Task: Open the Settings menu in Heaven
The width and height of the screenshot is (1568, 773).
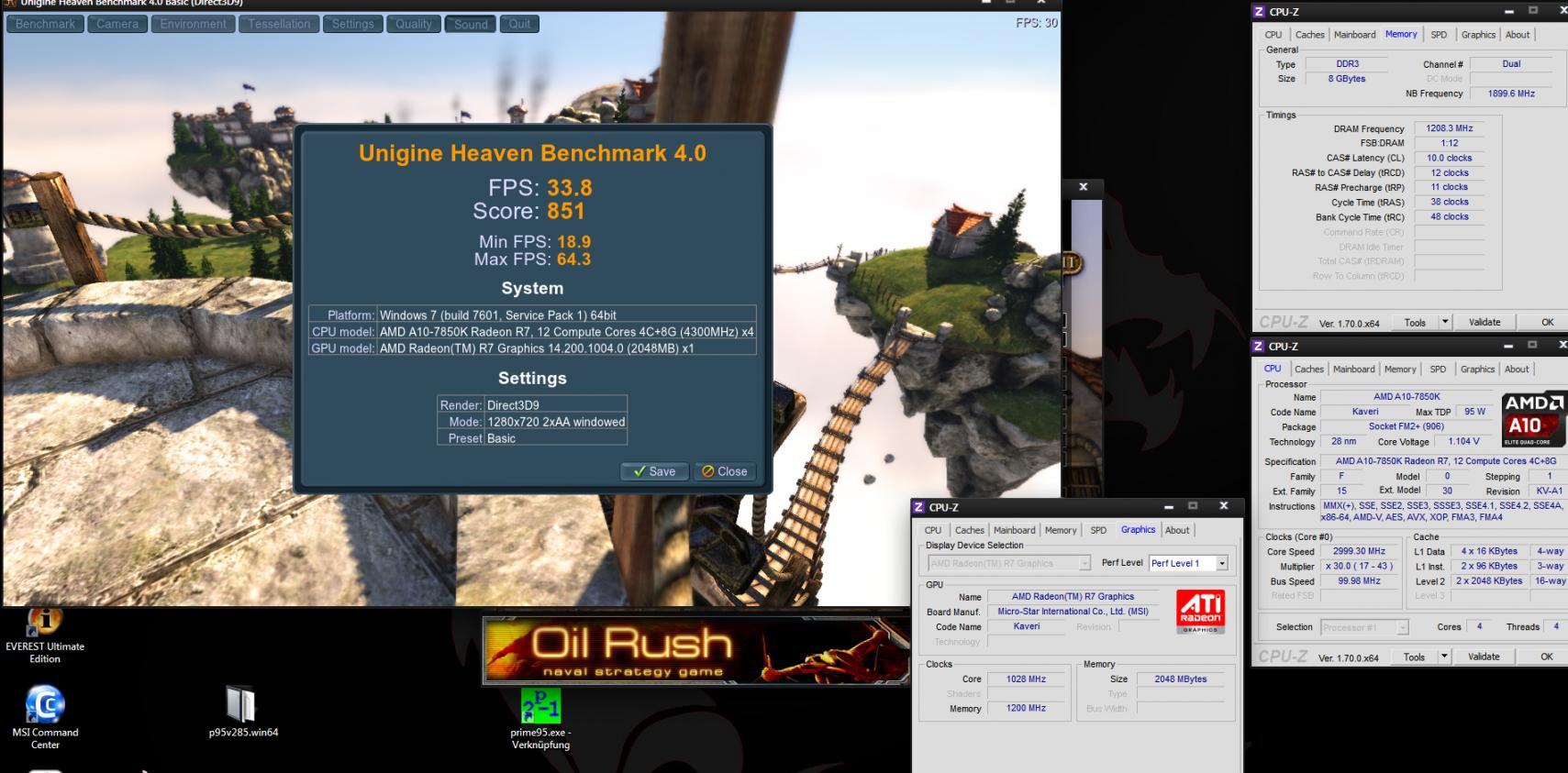Action: [352, 24]
